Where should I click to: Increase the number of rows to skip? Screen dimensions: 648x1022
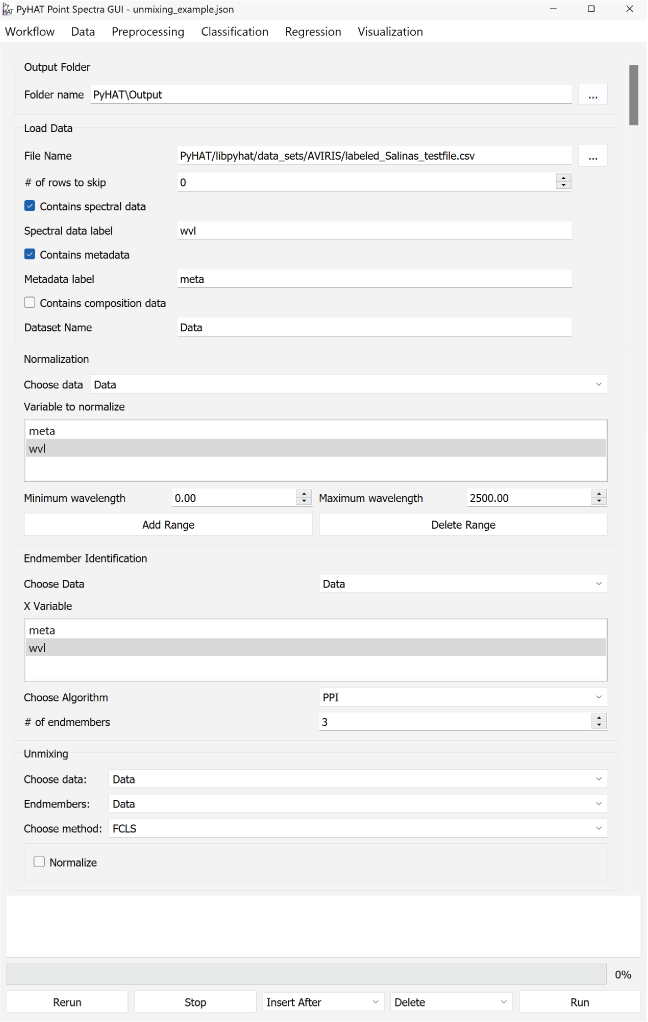(564, 178)
